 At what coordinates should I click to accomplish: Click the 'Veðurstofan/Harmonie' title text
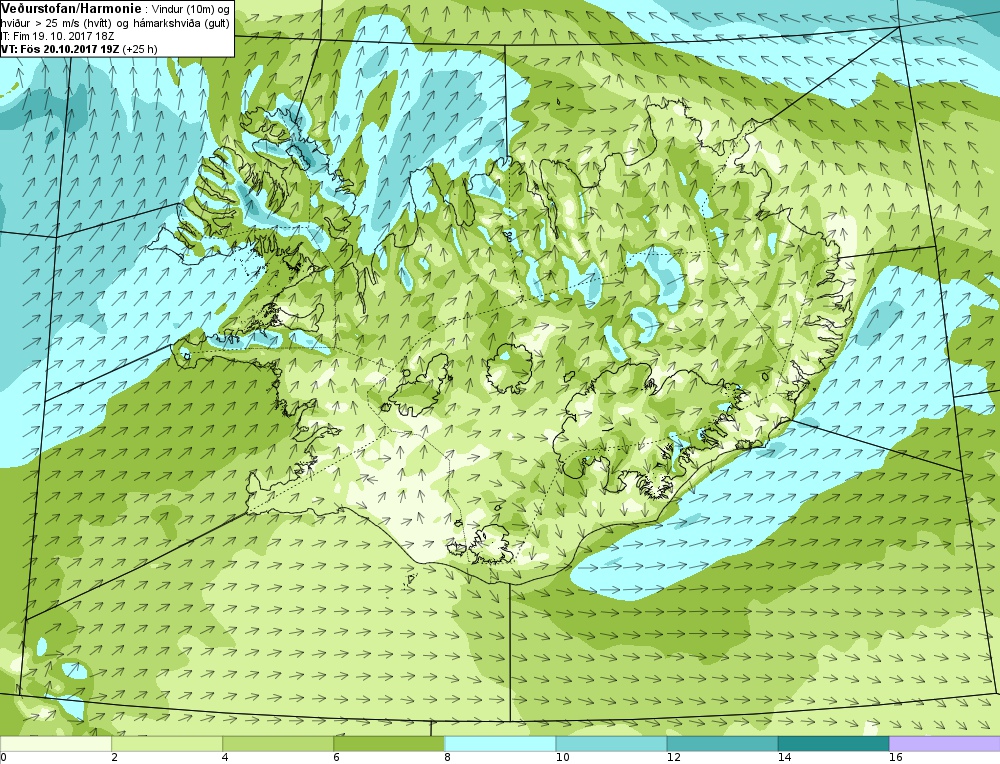(x=70, y=8)
